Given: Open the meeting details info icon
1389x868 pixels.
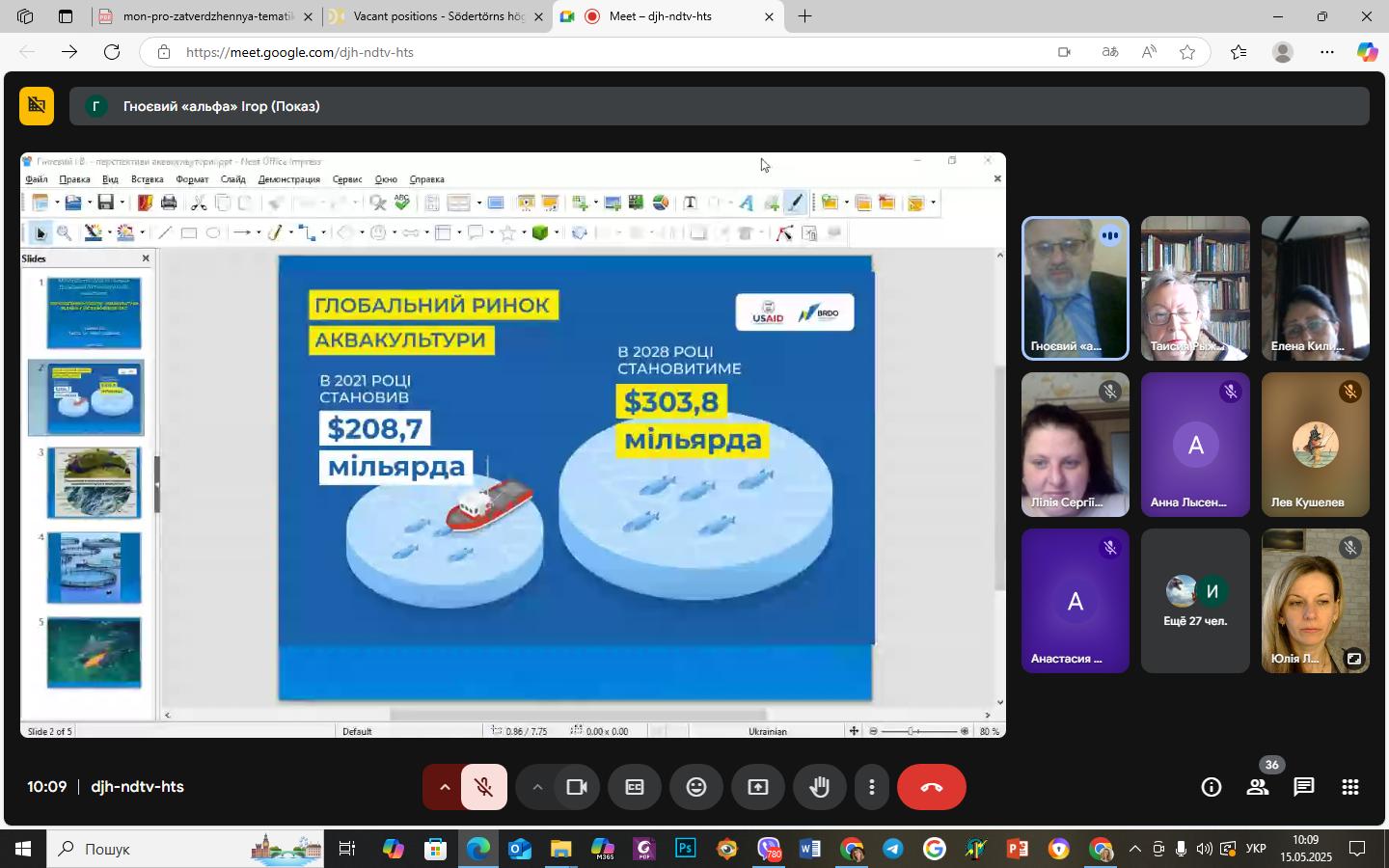Looking at the screenshot, I should click(x=1211, y=787).
